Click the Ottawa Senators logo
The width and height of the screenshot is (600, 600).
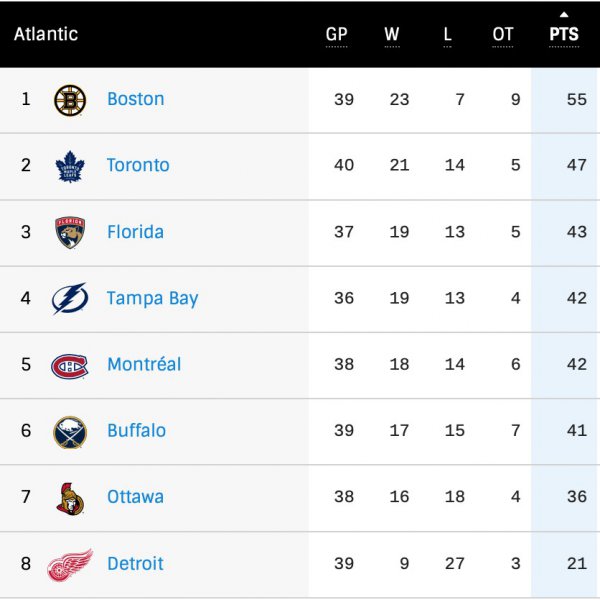tap(70, 497)
